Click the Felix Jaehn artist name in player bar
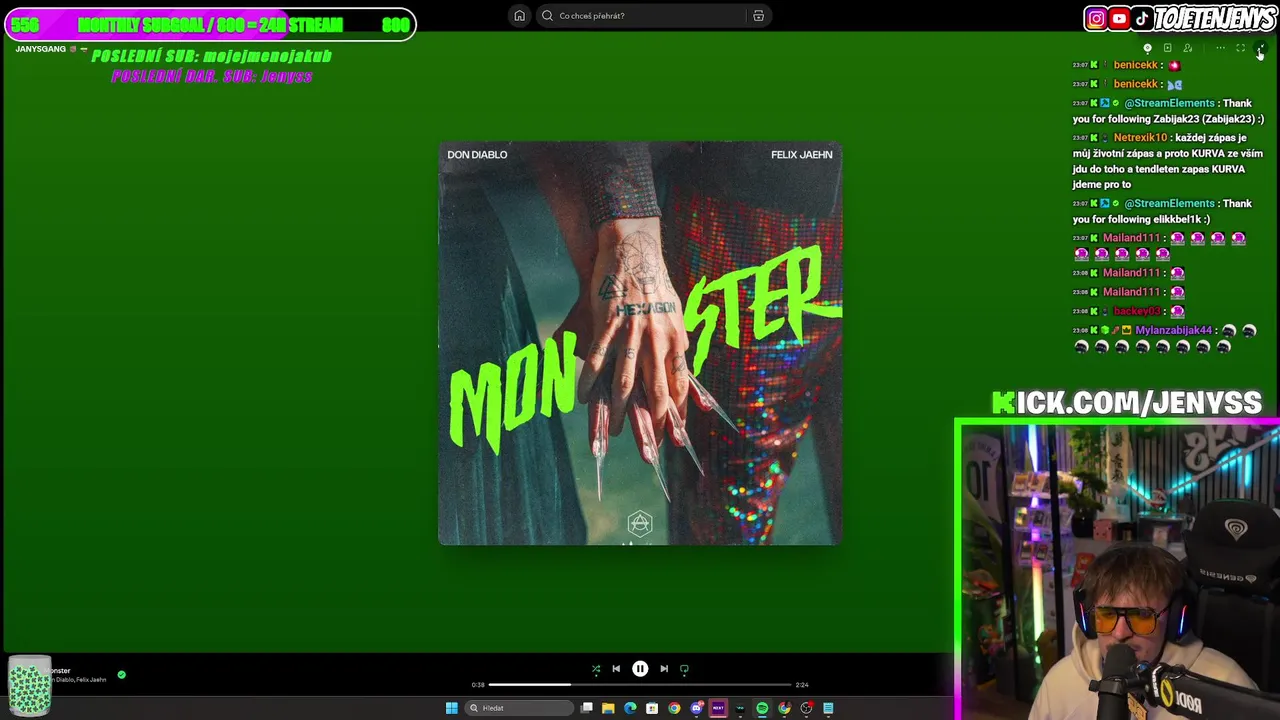This screenshot has height=720, width=1280. pos(91,680)
